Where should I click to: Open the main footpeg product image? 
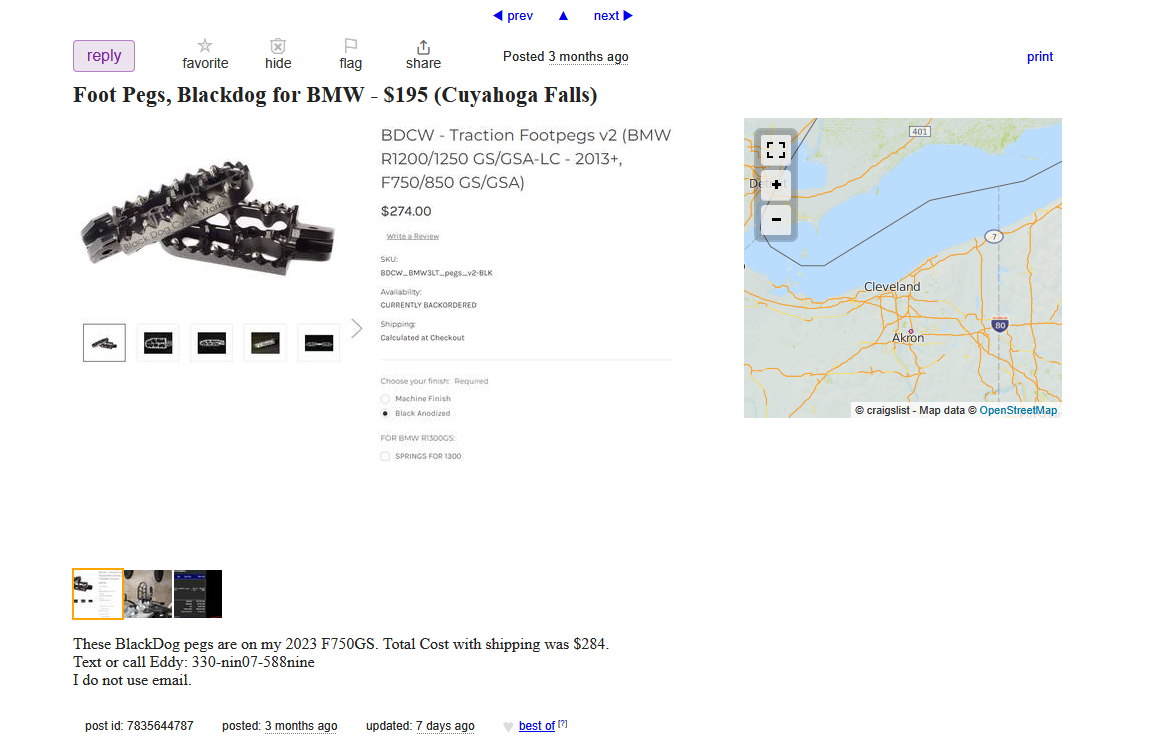click(x=208, y=217)
